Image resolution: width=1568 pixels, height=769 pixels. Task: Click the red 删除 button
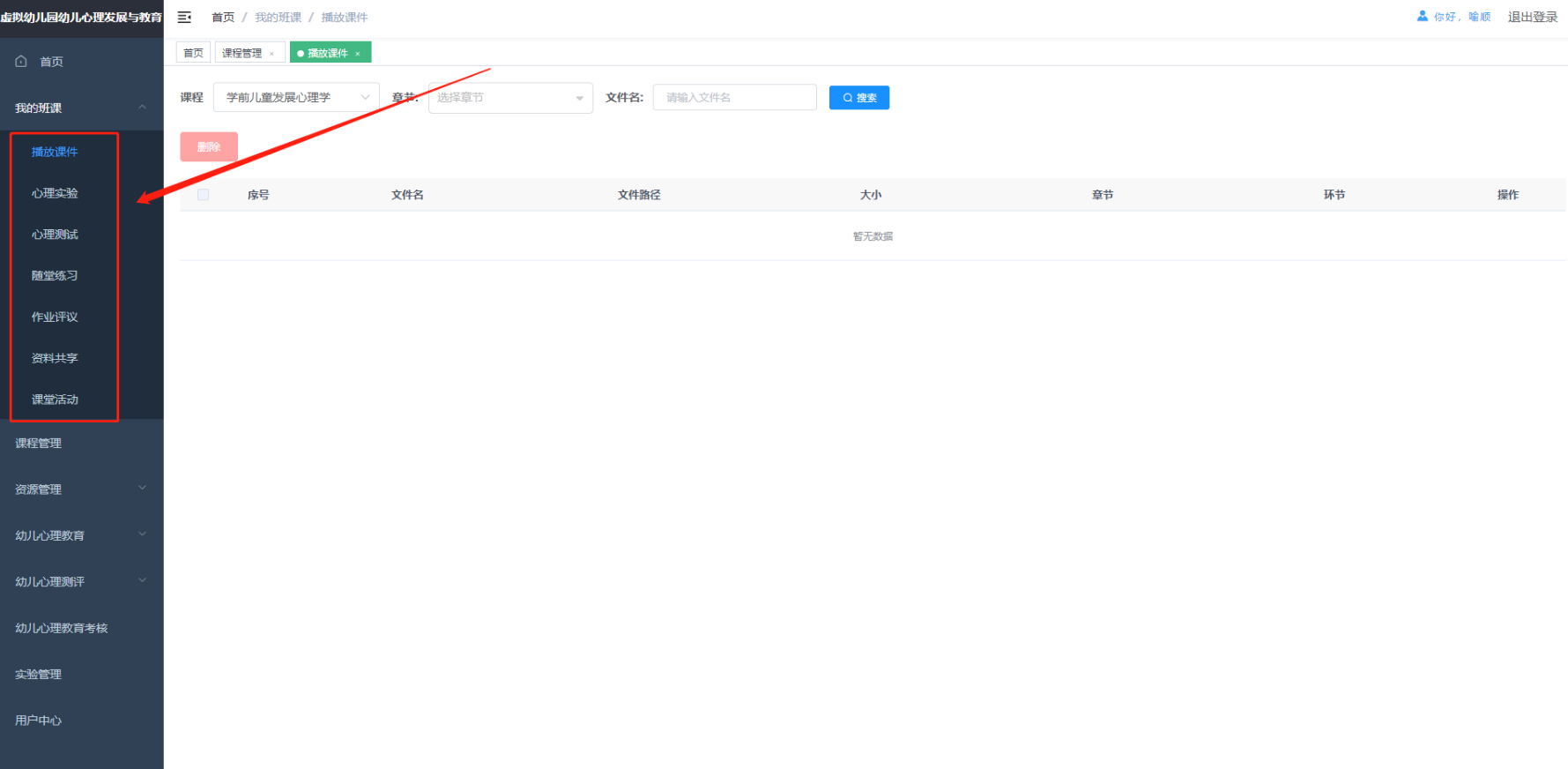[209, 147]
